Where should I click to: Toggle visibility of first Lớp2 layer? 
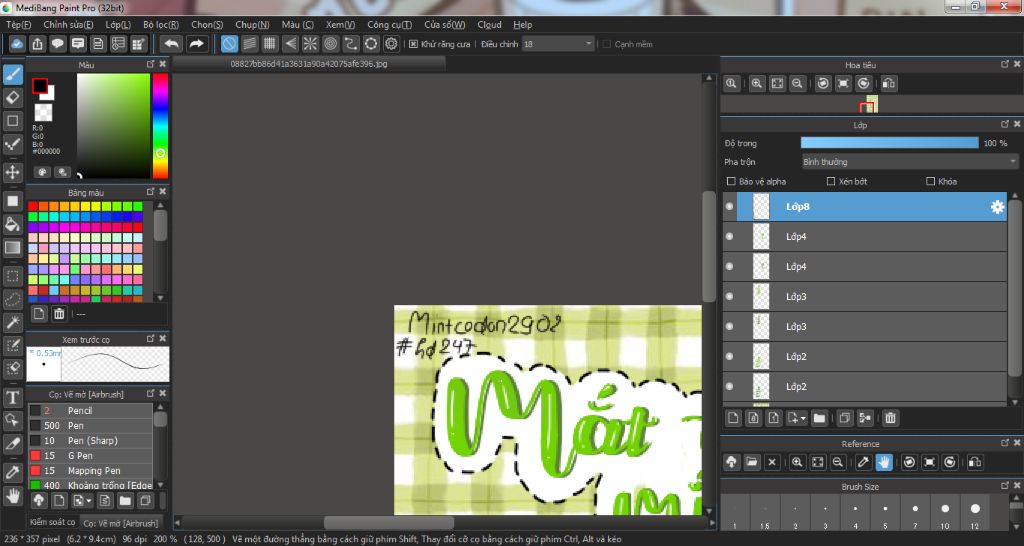729,357
